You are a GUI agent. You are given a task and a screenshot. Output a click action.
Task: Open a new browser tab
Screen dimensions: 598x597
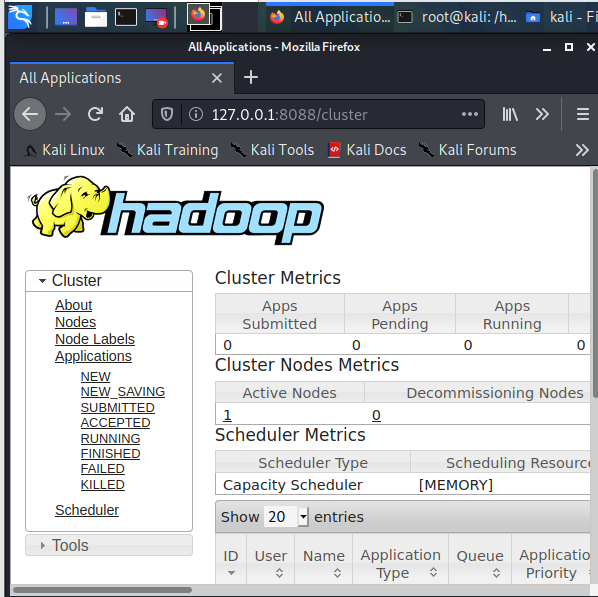click(251, 77)
